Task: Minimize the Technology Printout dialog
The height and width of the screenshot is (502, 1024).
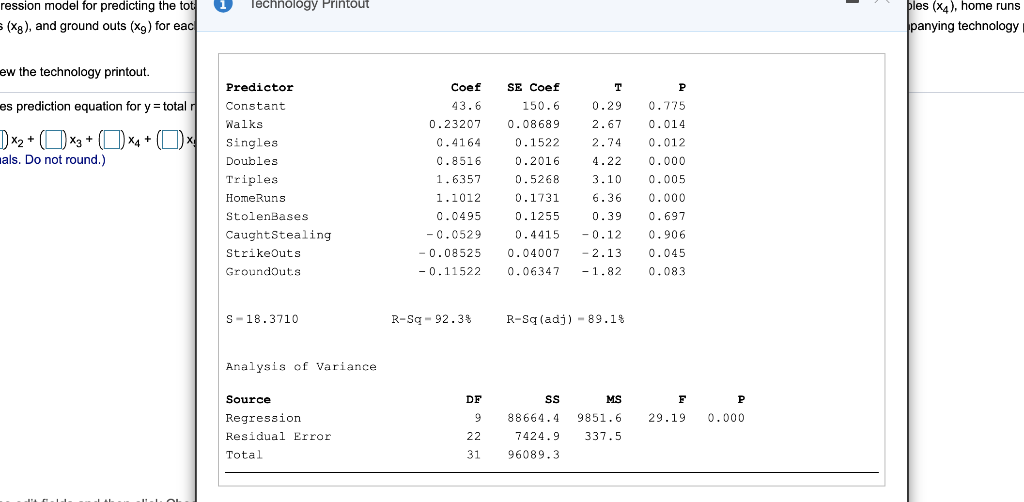Action: (x=852, y=1)
